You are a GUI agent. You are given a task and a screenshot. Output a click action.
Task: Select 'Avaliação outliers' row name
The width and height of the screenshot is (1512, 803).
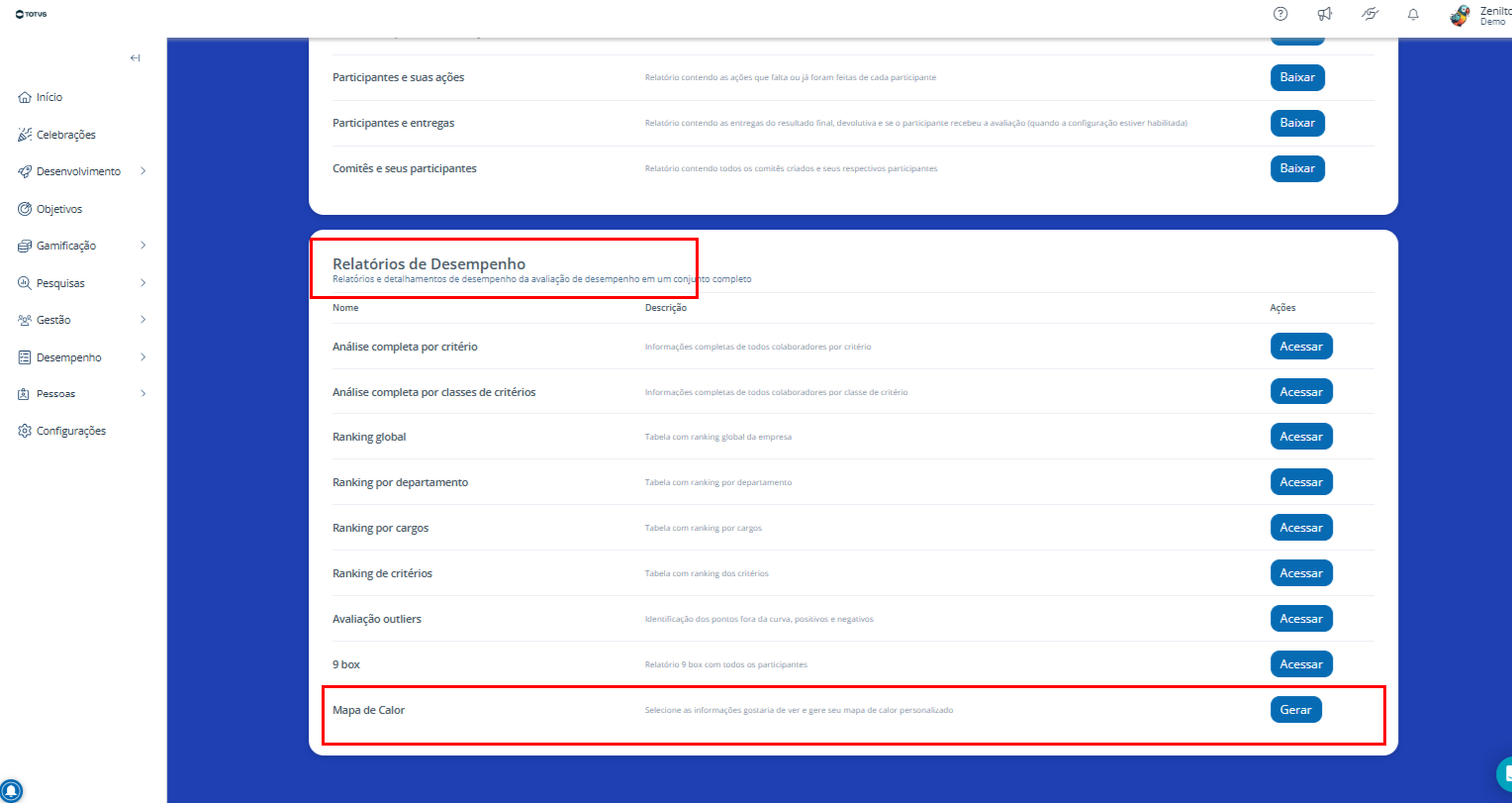pyautogui.click(x=377, y=619)
